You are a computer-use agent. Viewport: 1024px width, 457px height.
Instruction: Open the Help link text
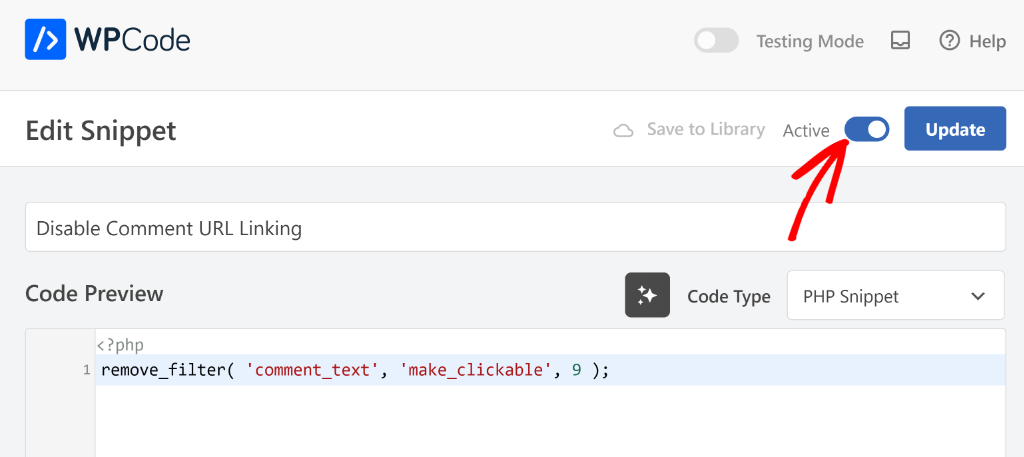[x=987, y=42]
